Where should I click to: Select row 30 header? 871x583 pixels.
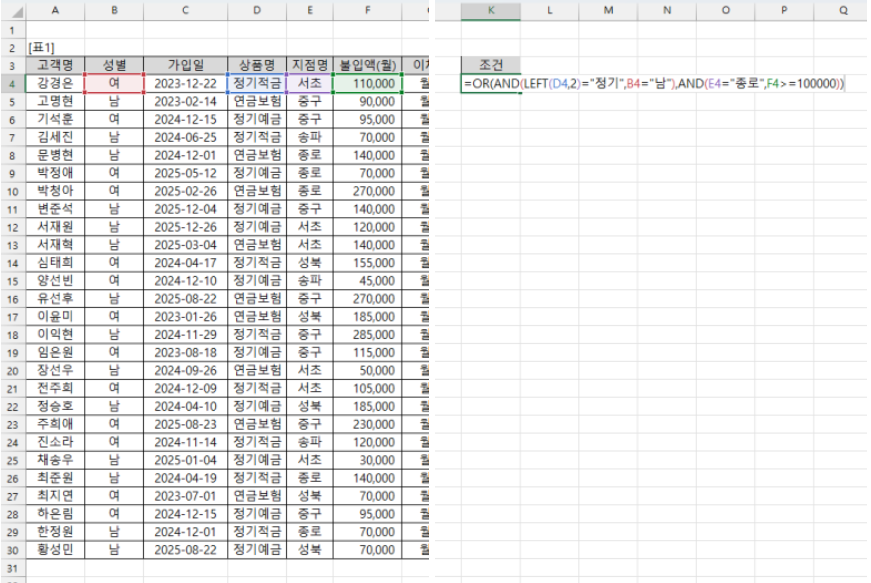(12, 550)
